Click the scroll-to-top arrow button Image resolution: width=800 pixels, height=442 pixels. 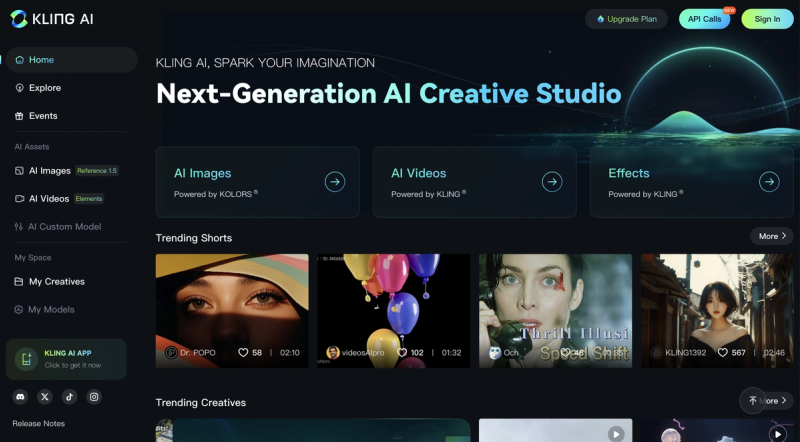tap(753, 401)
